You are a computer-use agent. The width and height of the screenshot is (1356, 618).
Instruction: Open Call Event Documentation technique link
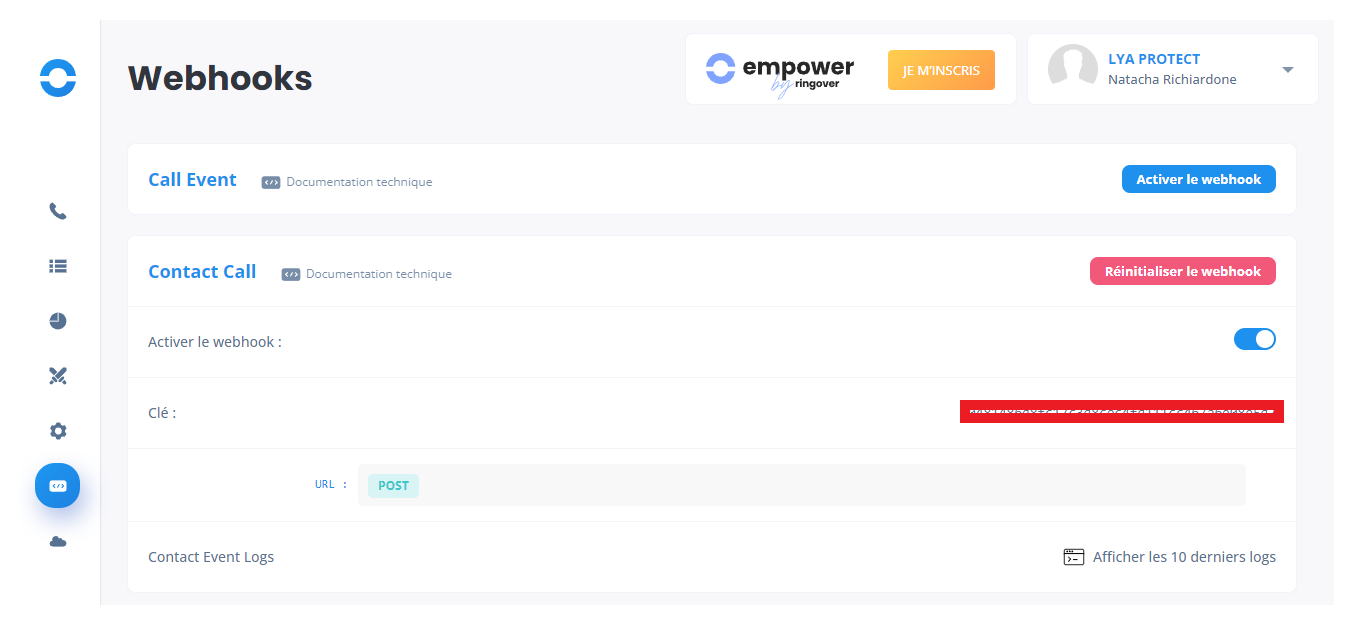click(x=358, y=182)
